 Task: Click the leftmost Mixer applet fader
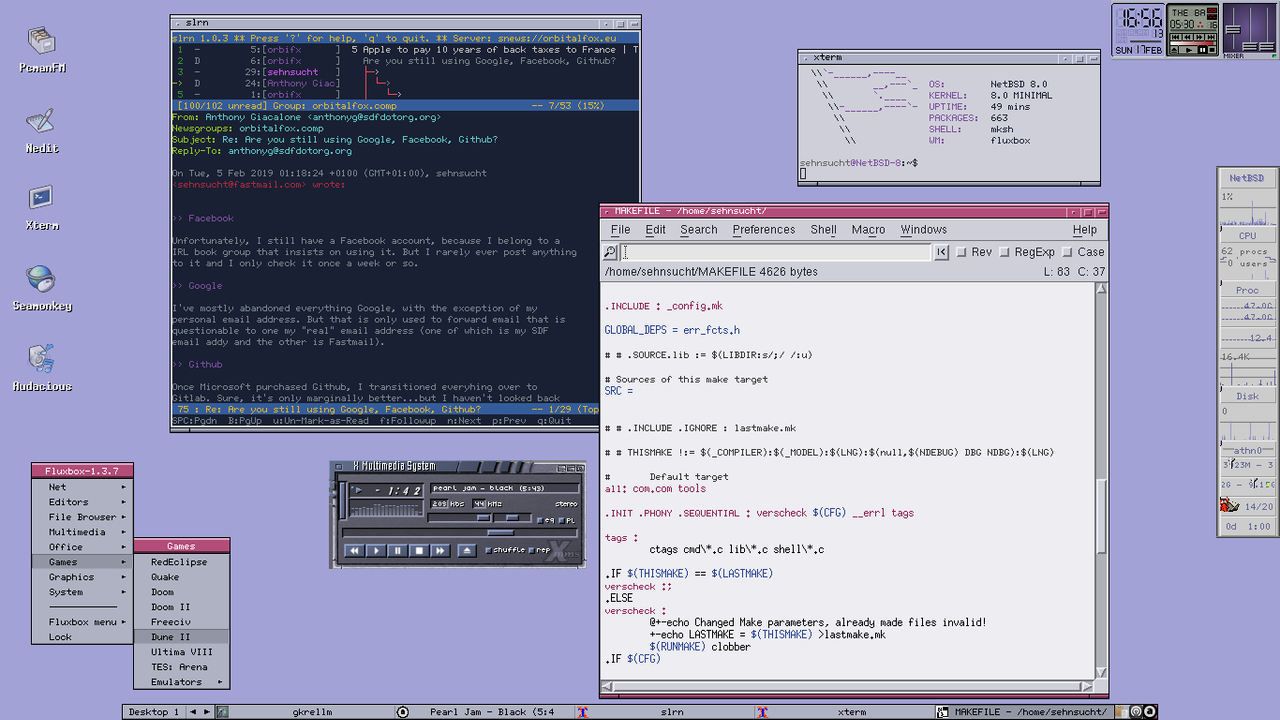click(1233, 29)
